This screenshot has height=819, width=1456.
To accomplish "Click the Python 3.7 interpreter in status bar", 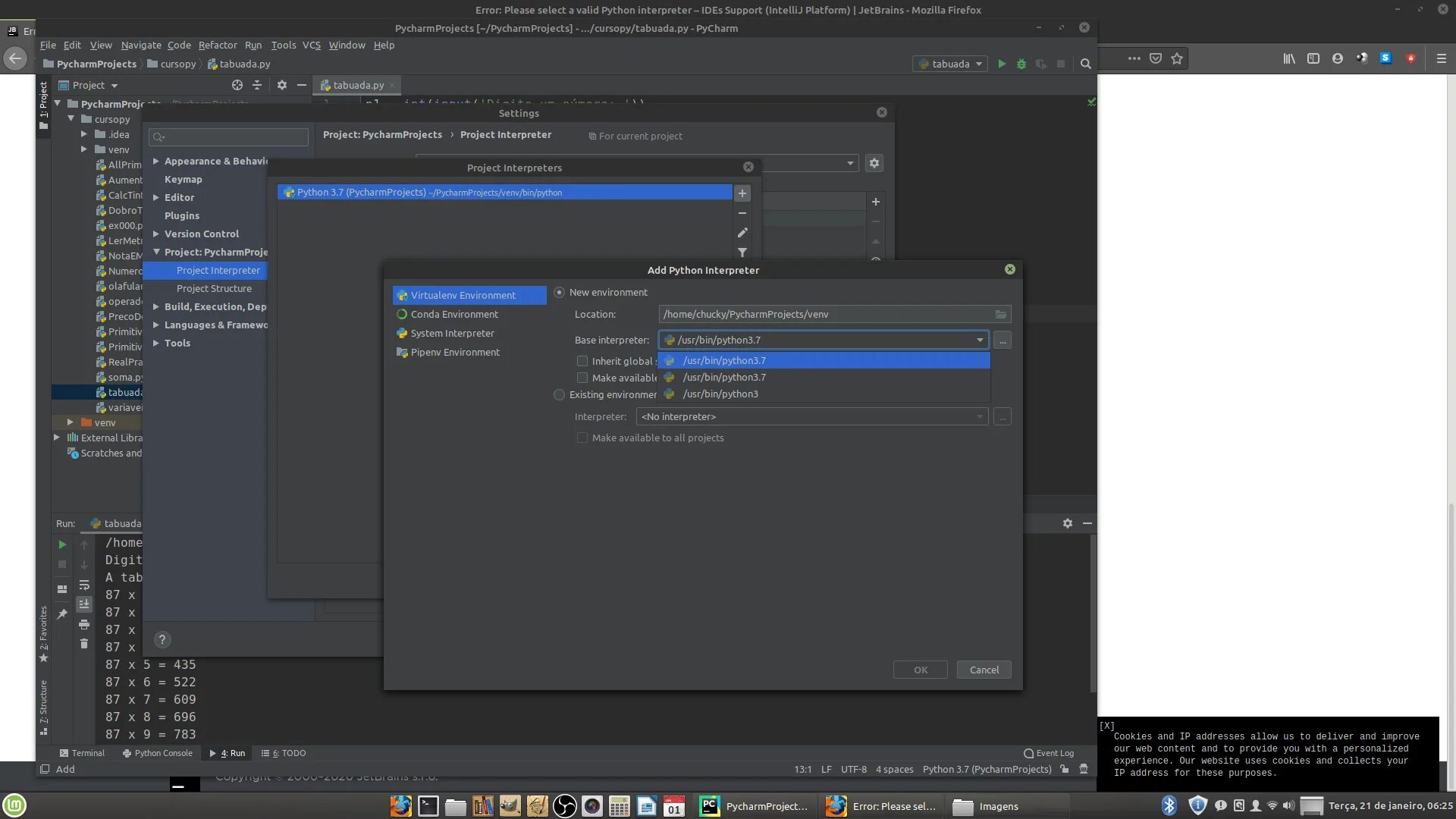I will (x=987, y=770).
